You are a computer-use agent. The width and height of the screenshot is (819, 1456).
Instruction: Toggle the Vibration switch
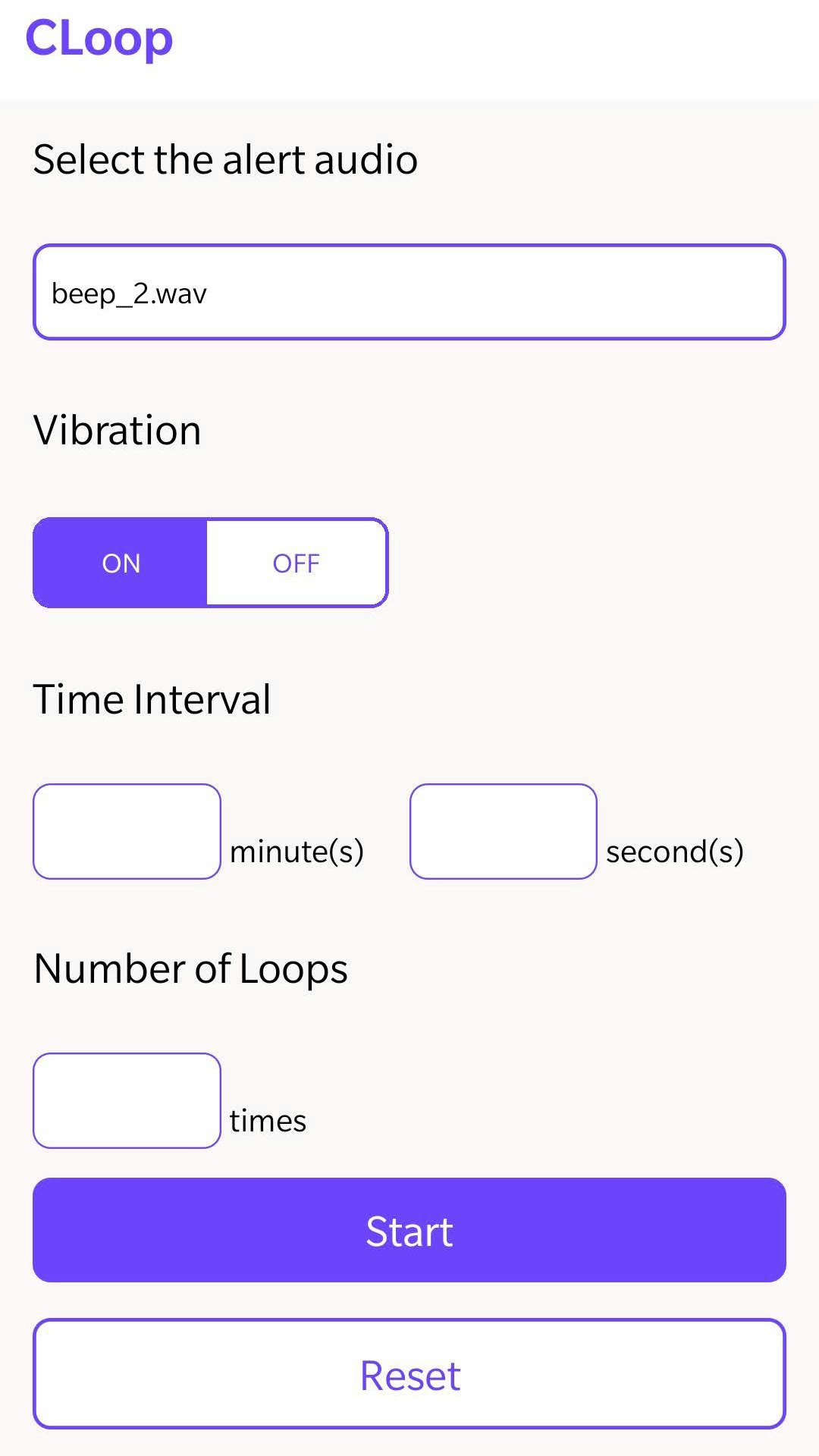[209, 562]
